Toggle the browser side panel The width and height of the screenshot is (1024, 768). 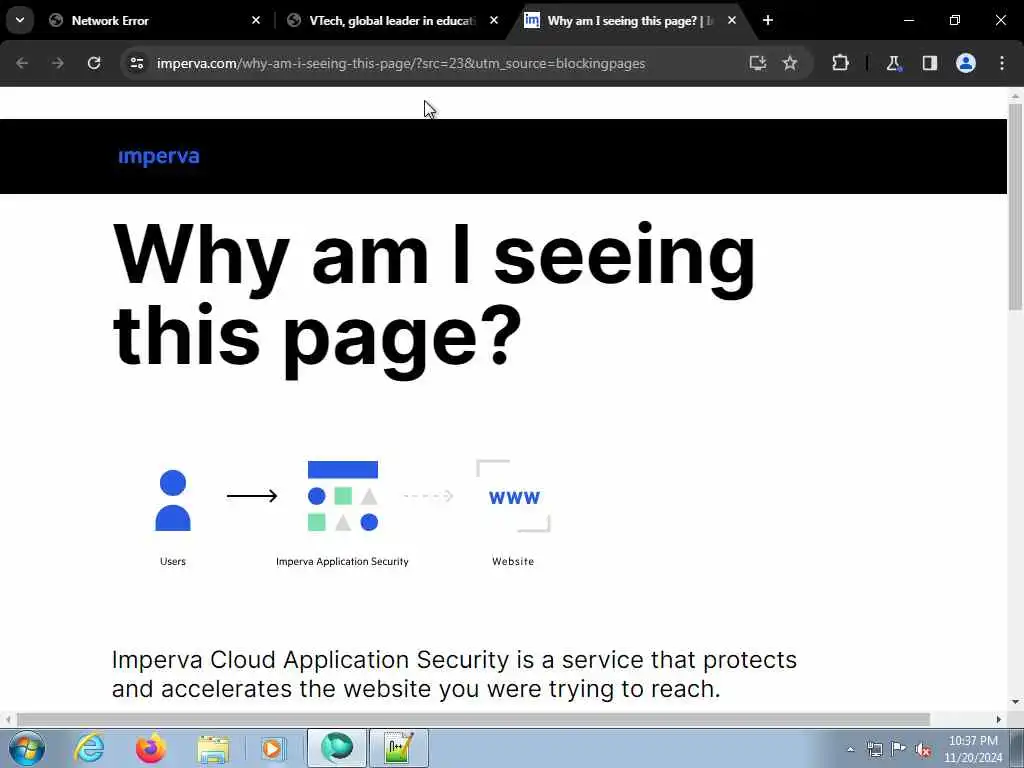[930, 63]
